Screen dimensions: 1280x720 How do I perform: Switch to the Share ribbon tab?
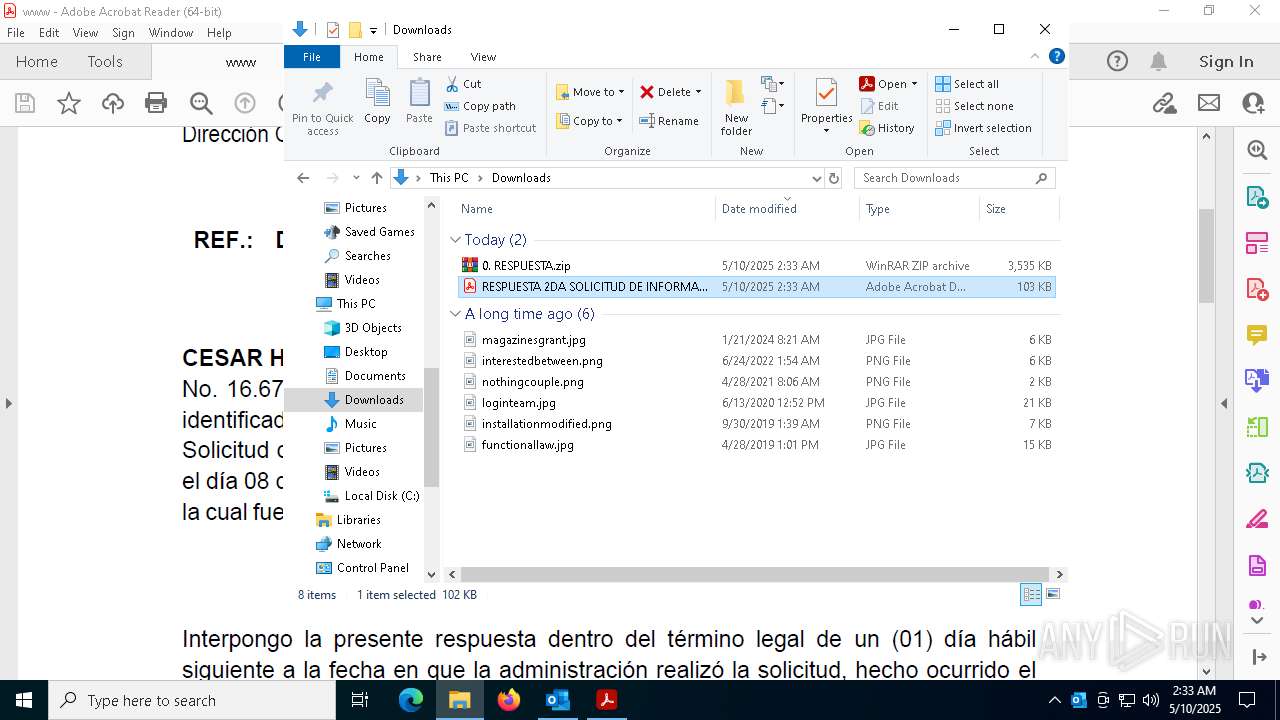[x=427, y=57]
